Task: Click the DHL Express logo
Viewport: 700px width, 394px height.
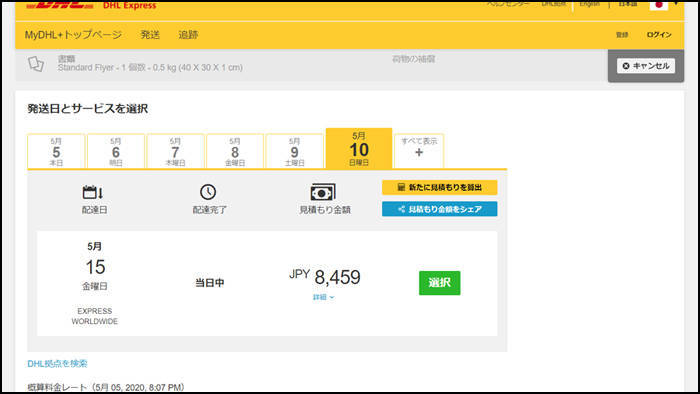Action: [x=92, y=5]
